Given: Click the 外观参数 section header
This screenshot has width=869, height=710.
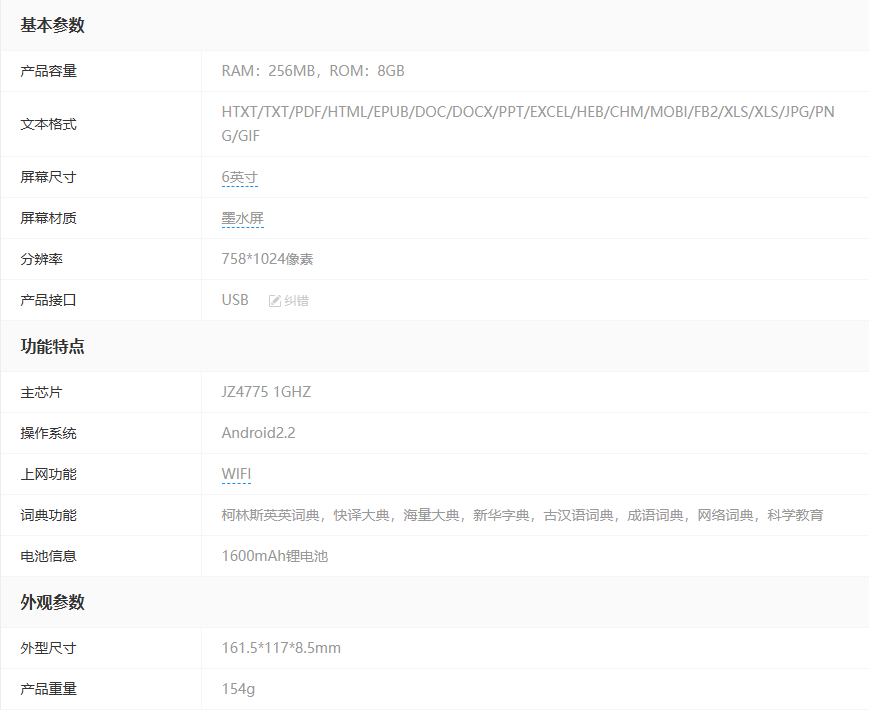Looking at the screenshot, I should click(x=53, y=603).
